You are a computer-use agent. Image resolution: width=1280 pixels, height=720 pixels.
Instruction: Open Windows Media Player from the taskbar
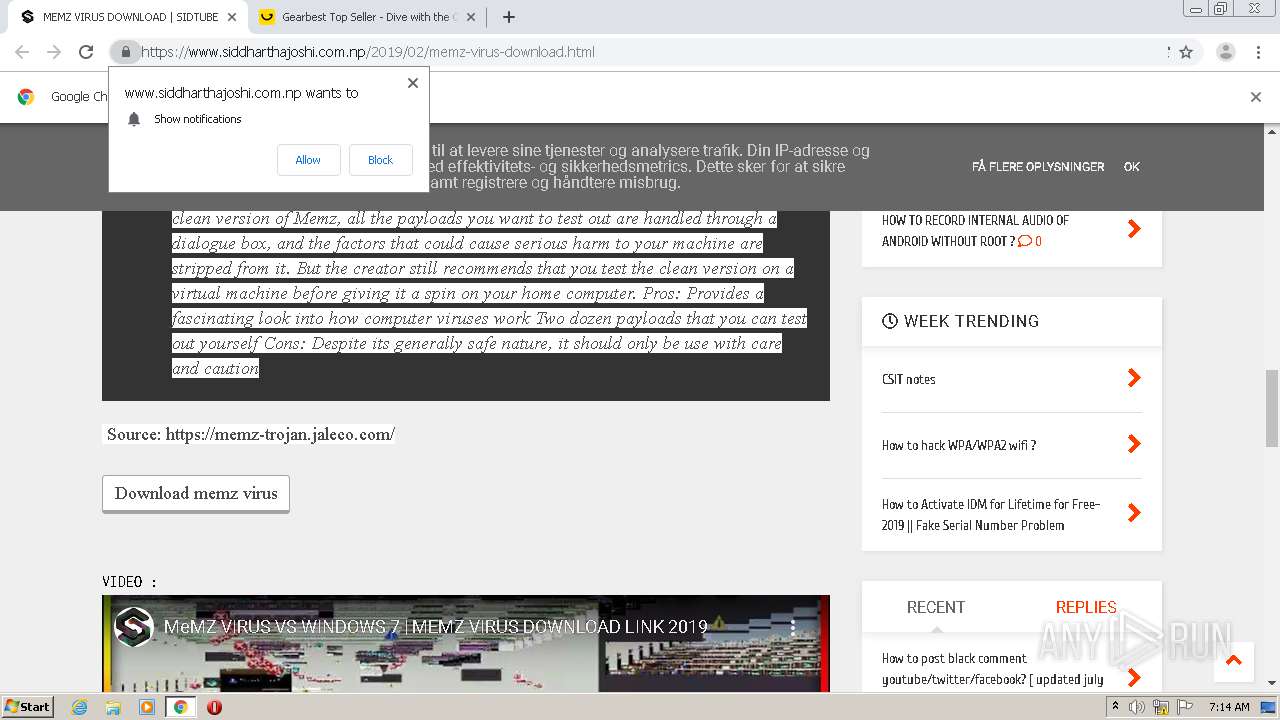tap(147, 707)
